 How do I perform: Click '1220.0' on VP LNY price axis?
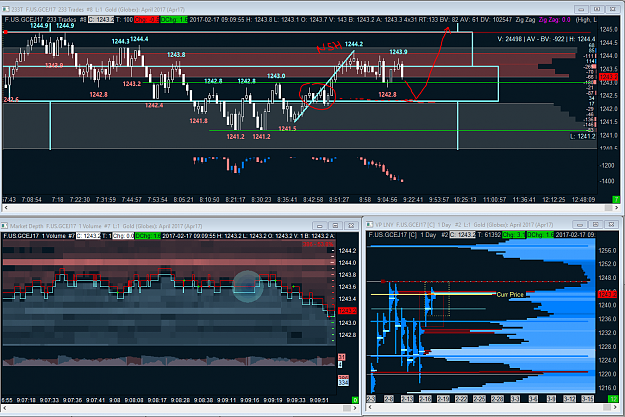coord(607,374)
